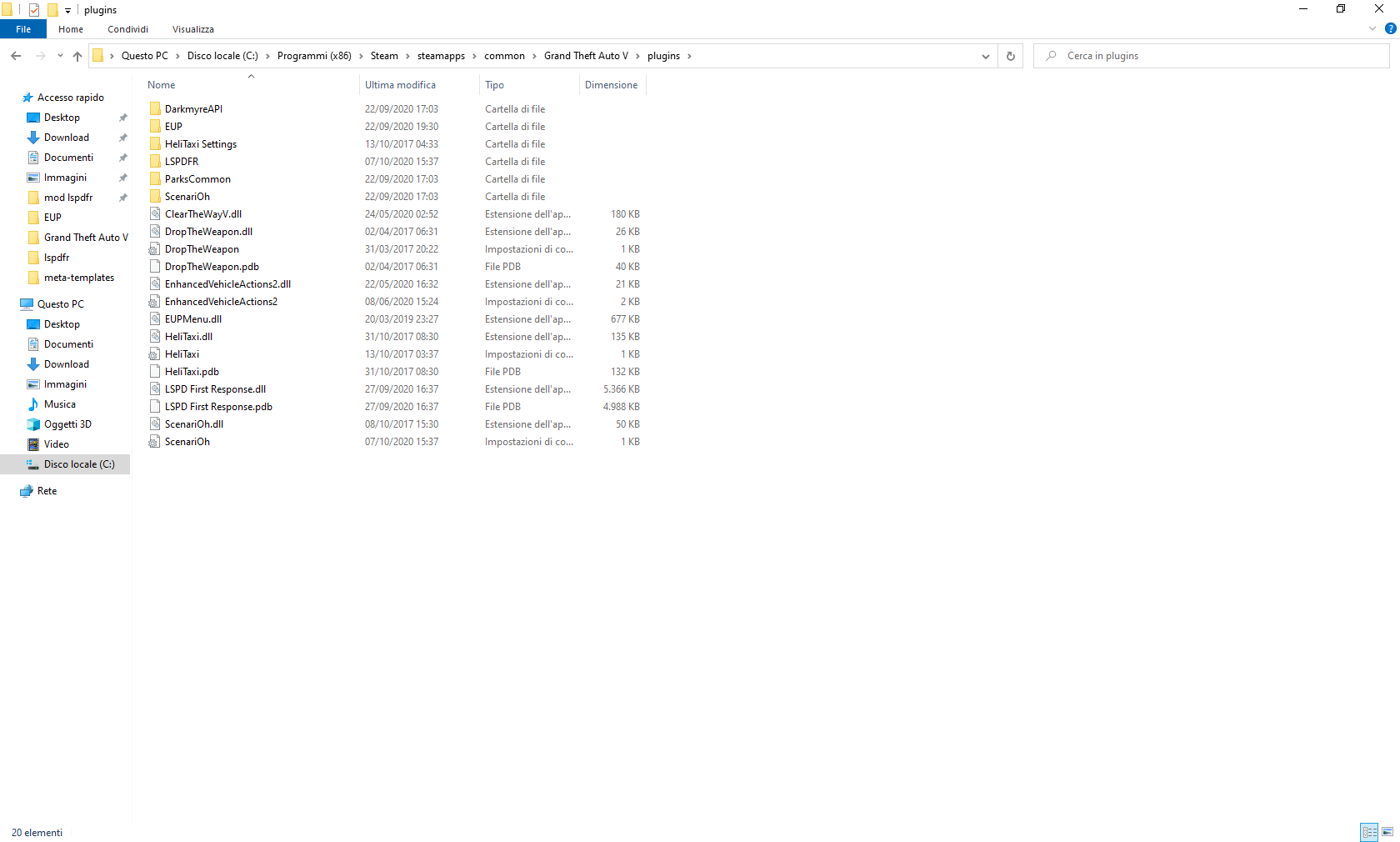Select the EnhancedVehicleActions2 settings file name
Viewport: 1400px width, 842px height.
point(221,302)
